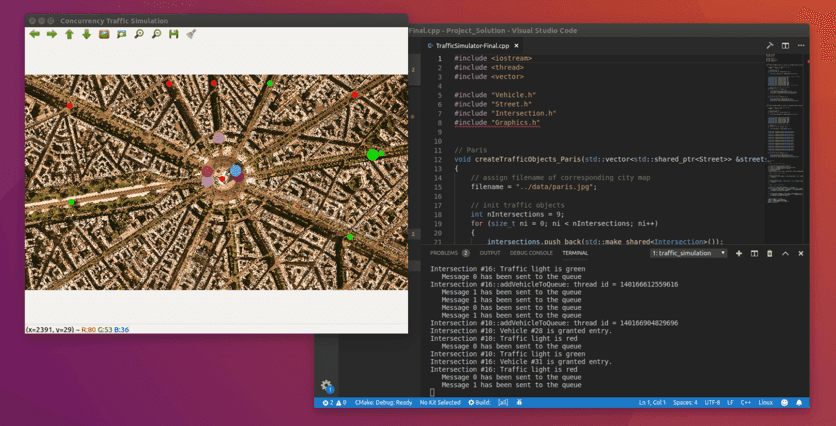Click the brush icon in image toolbar
Screen dimensions: 836x426
click(x=191, y=34)
